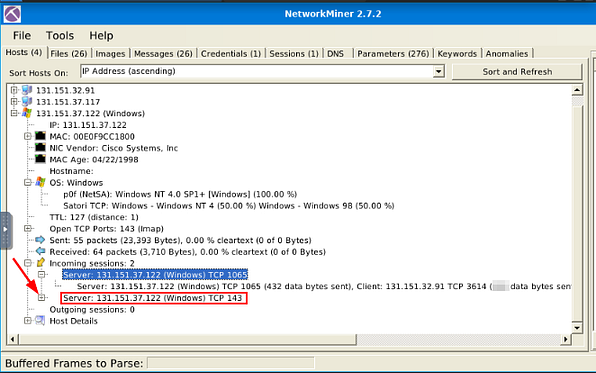The width and height of the screenshot is (596, 373).
Task: Expand the MAC: 00E0F9CC1800 node
Action: click(28, 136)
